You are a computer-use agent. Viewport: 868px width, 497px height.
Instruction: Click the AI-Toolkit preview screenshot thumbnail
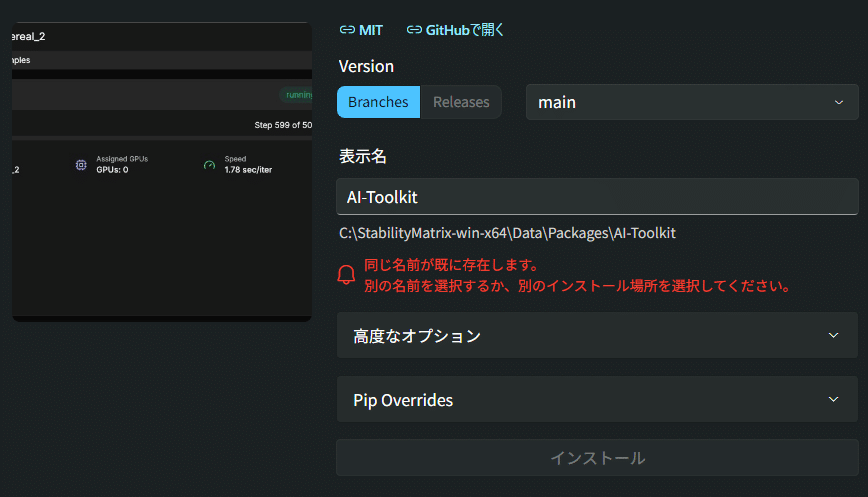(x=162, y=172)
